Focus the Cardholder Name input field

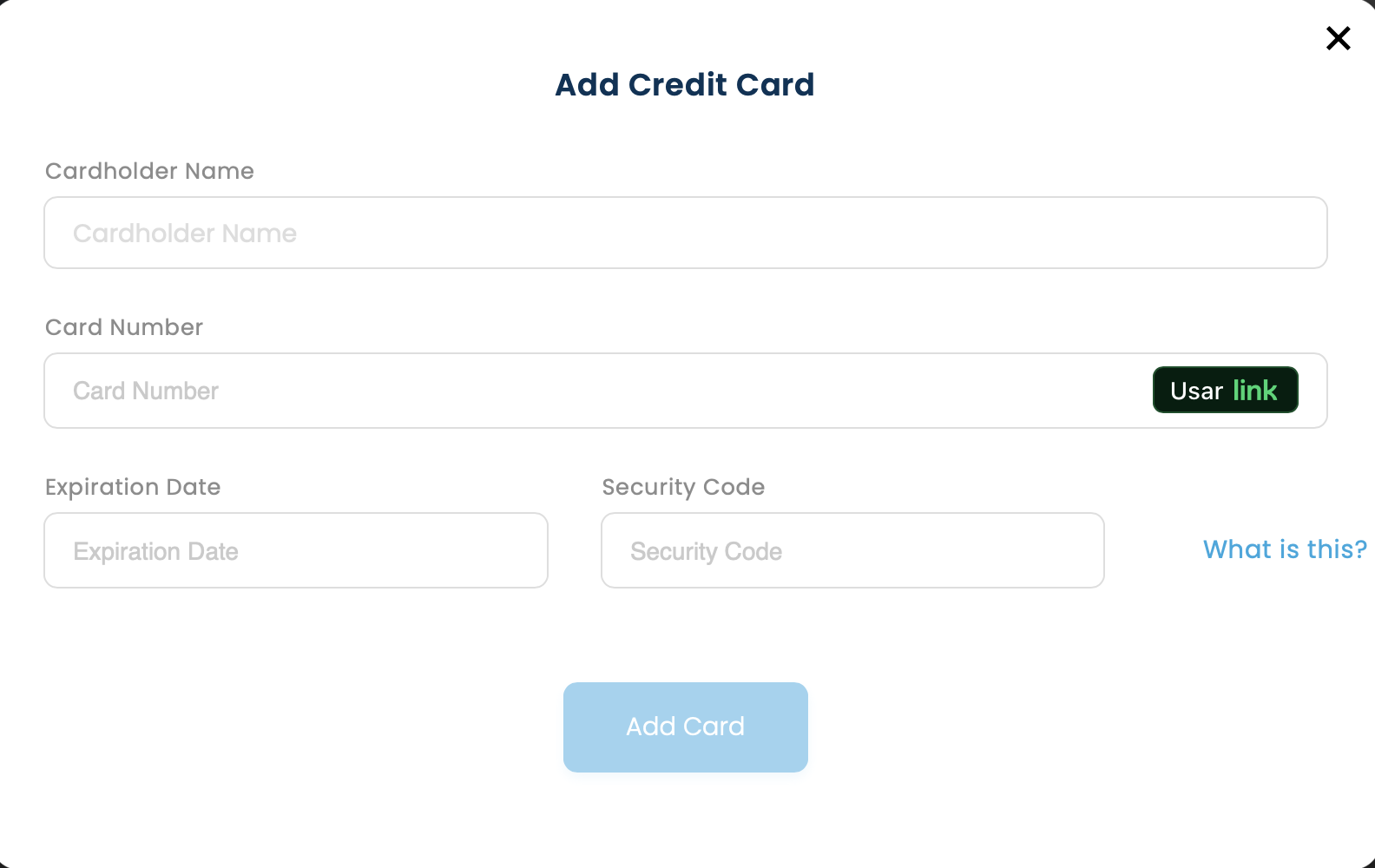(x=685, y=233)
